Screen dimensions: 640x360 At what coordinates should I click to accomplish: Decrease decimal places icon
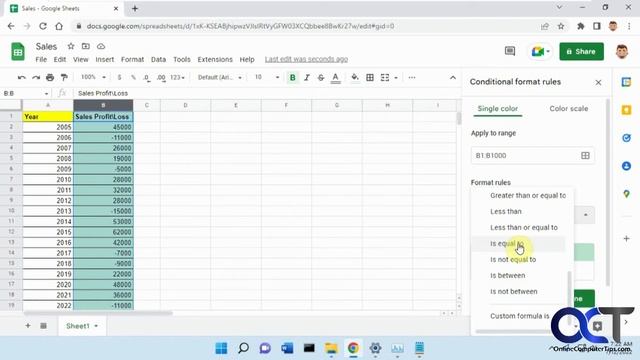(x=146, y=78)
